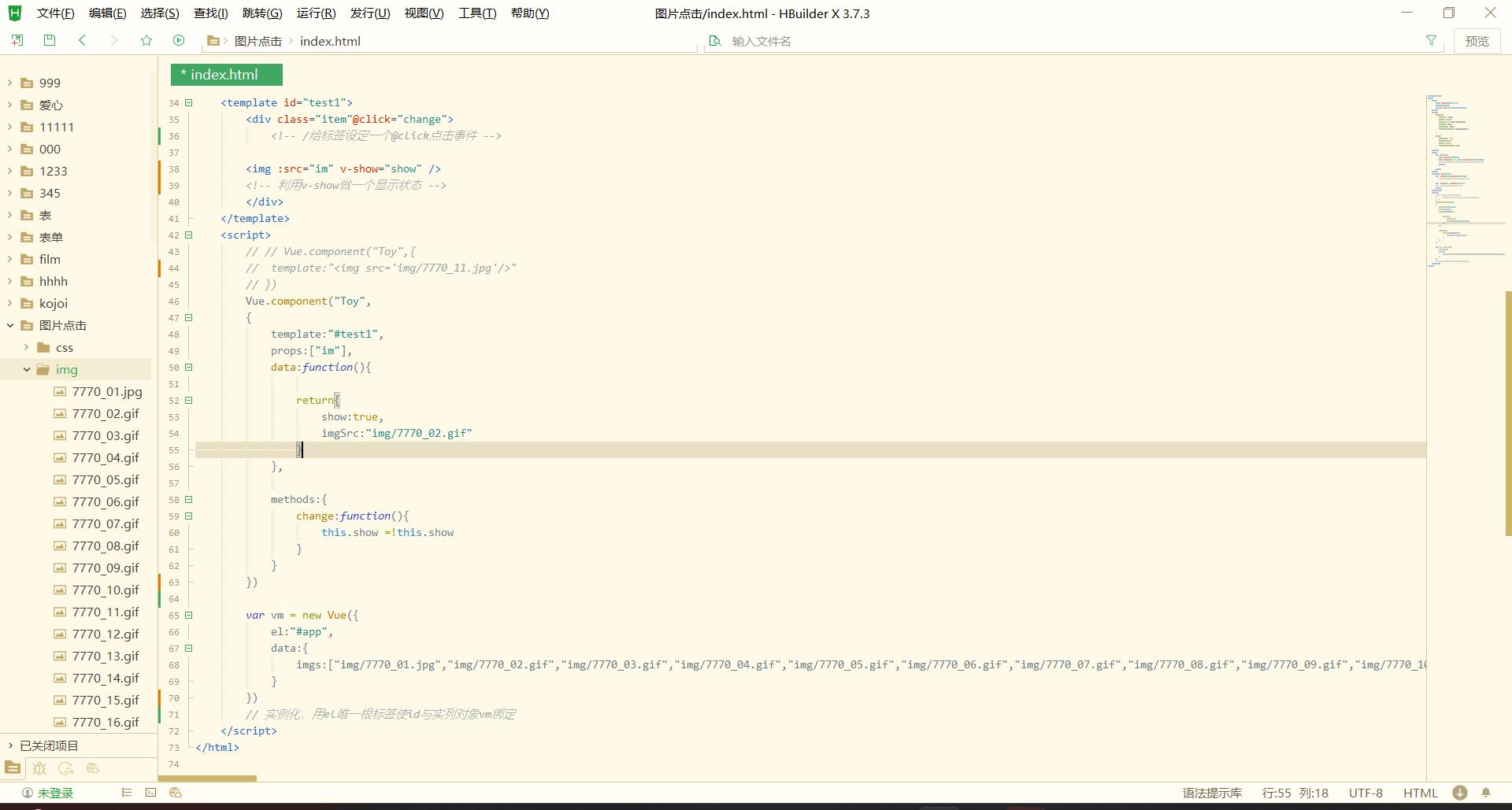The height and width of the screenshot is (810, 1512).
Task: Expand the css folder
Action: [x=27, y=347]
